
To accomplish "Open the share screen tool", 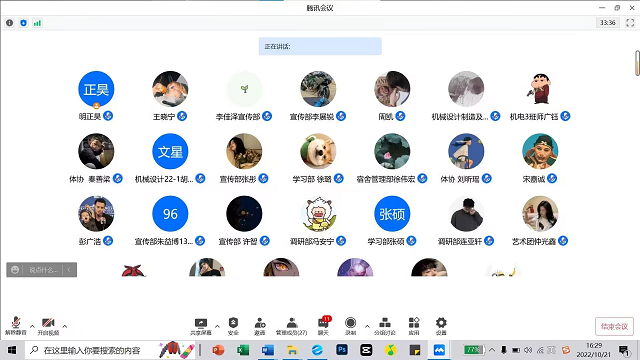I will [200, 327].
